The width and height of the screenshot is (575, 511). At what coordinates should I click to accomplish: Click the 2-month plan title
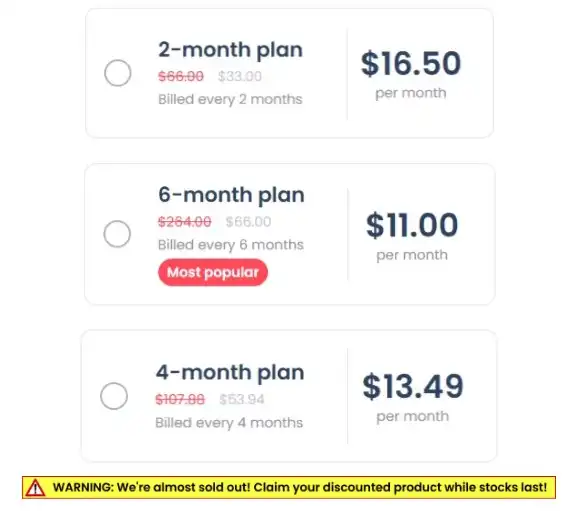(230, 50)
